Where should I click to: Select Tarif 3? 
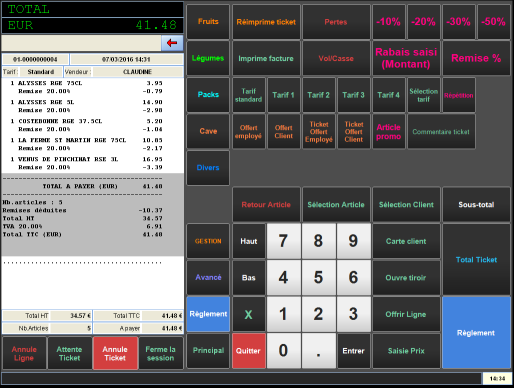coord(354,95)
